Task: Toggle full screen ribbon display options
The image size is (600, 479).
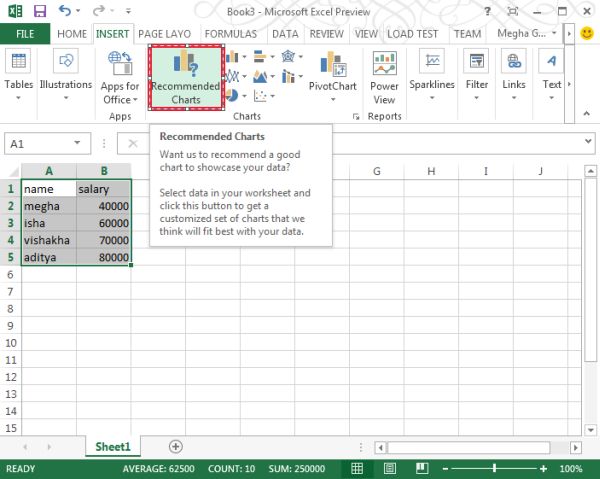Action: tap(513, 11)
